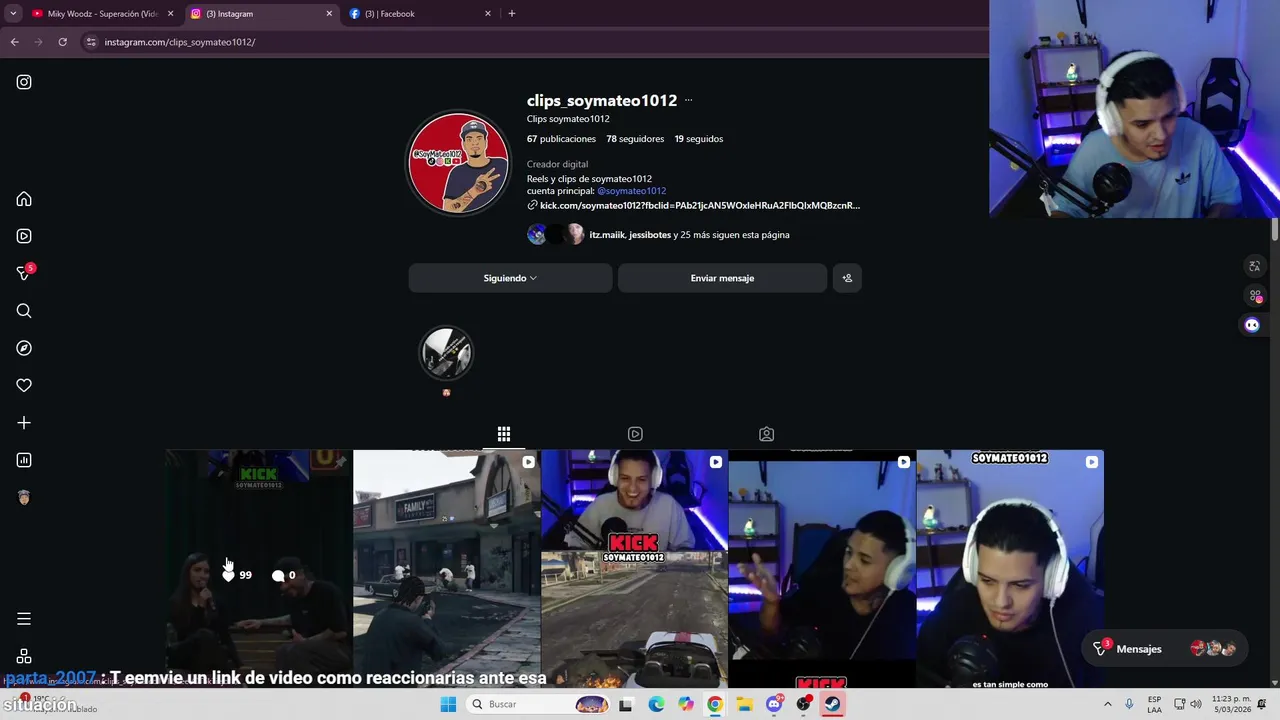Open notifications heart icon in sidebar
This screenshot has height=720, width=1280.
pyautogui.click(x=24, y=385)
